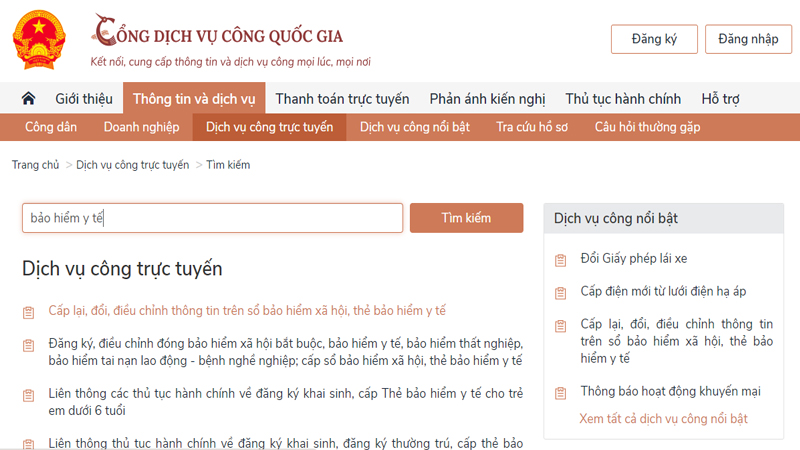Open Xem tất cả dịch vụ công nổi bật

pos(663,419)
